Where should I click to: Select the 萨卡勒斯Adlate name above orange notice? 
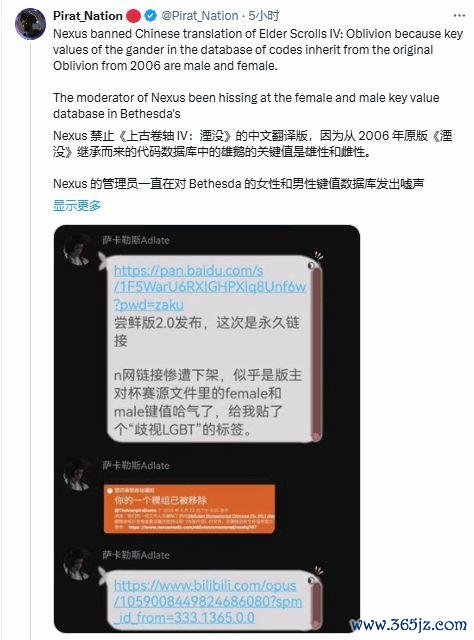pyautogui.click(x=136, y=465)
